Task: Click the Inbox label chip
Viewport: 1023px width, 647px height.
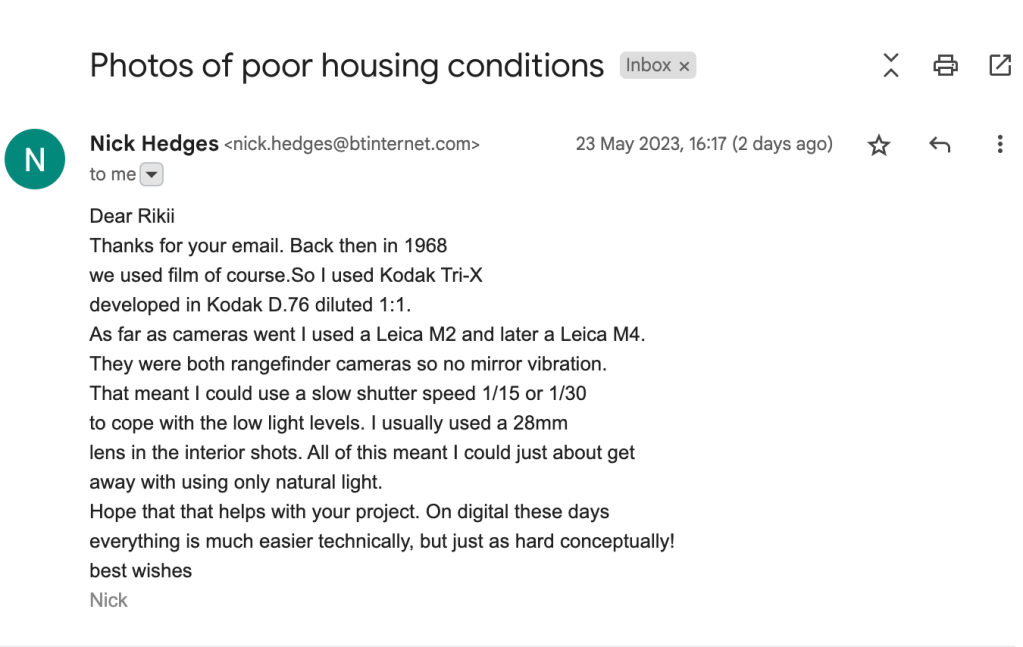Action: coord(648,66)
